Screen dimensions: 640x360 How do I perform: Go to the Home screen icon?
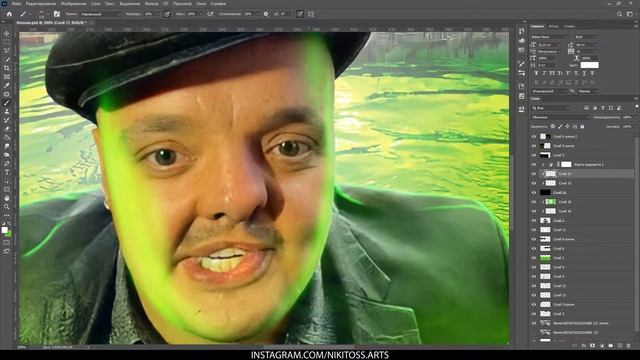click(x=9, y=14)
